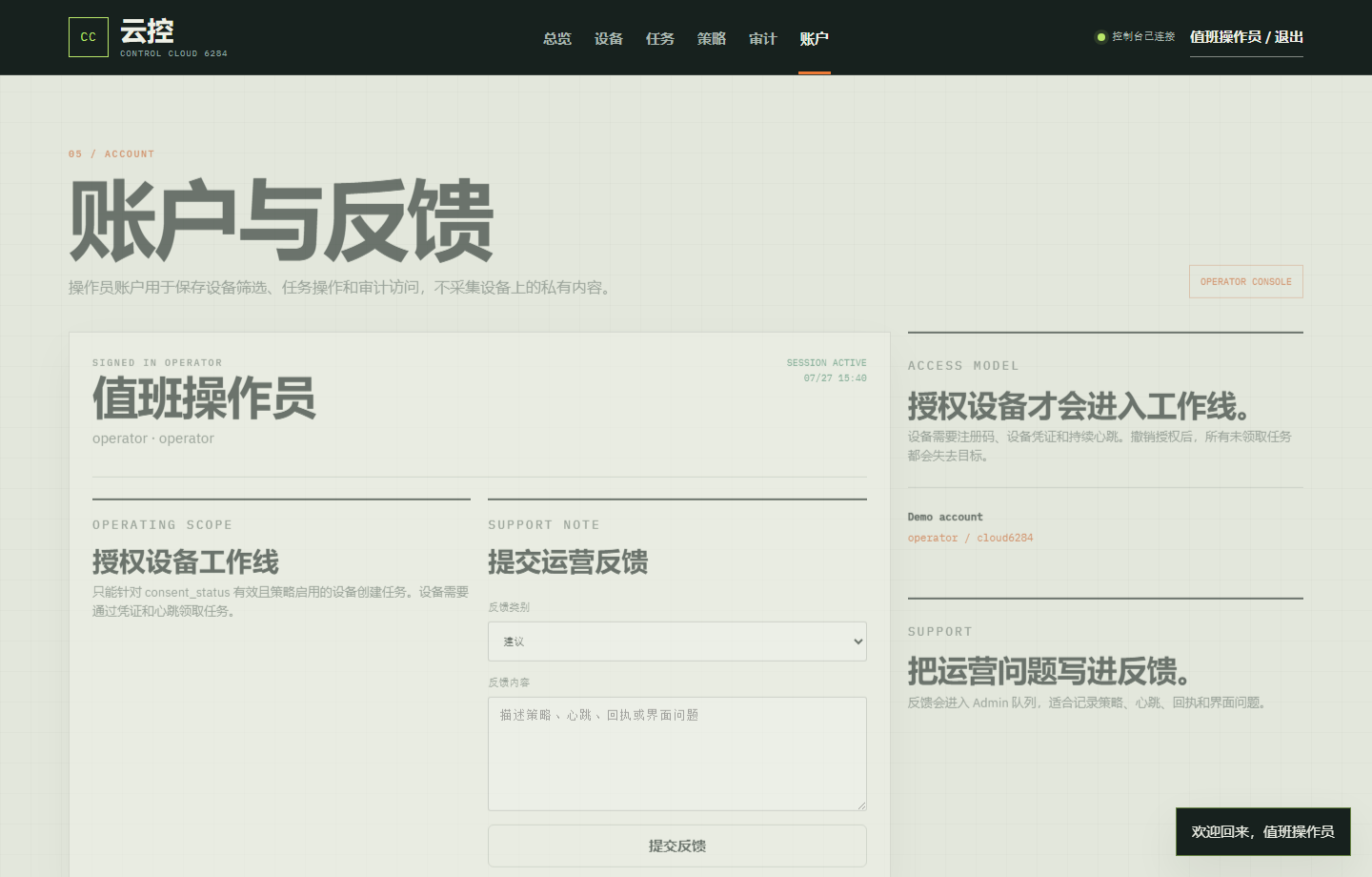Screen dimensions: 1372x877
Task: Focus the 反馈内容 text area
Action: (x=677, y=754)
